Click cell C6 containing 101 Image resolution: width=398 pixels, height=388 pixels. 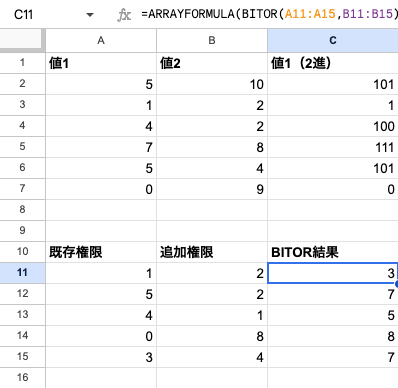[x=333, y=168]
